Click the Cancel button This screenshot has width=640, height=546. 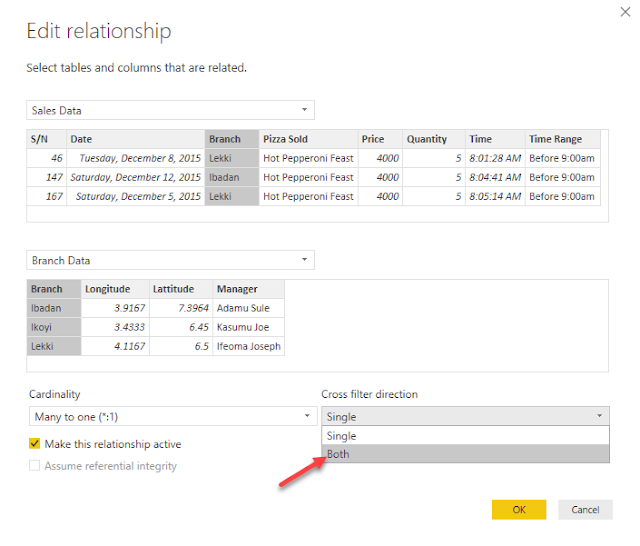[585, 509]
